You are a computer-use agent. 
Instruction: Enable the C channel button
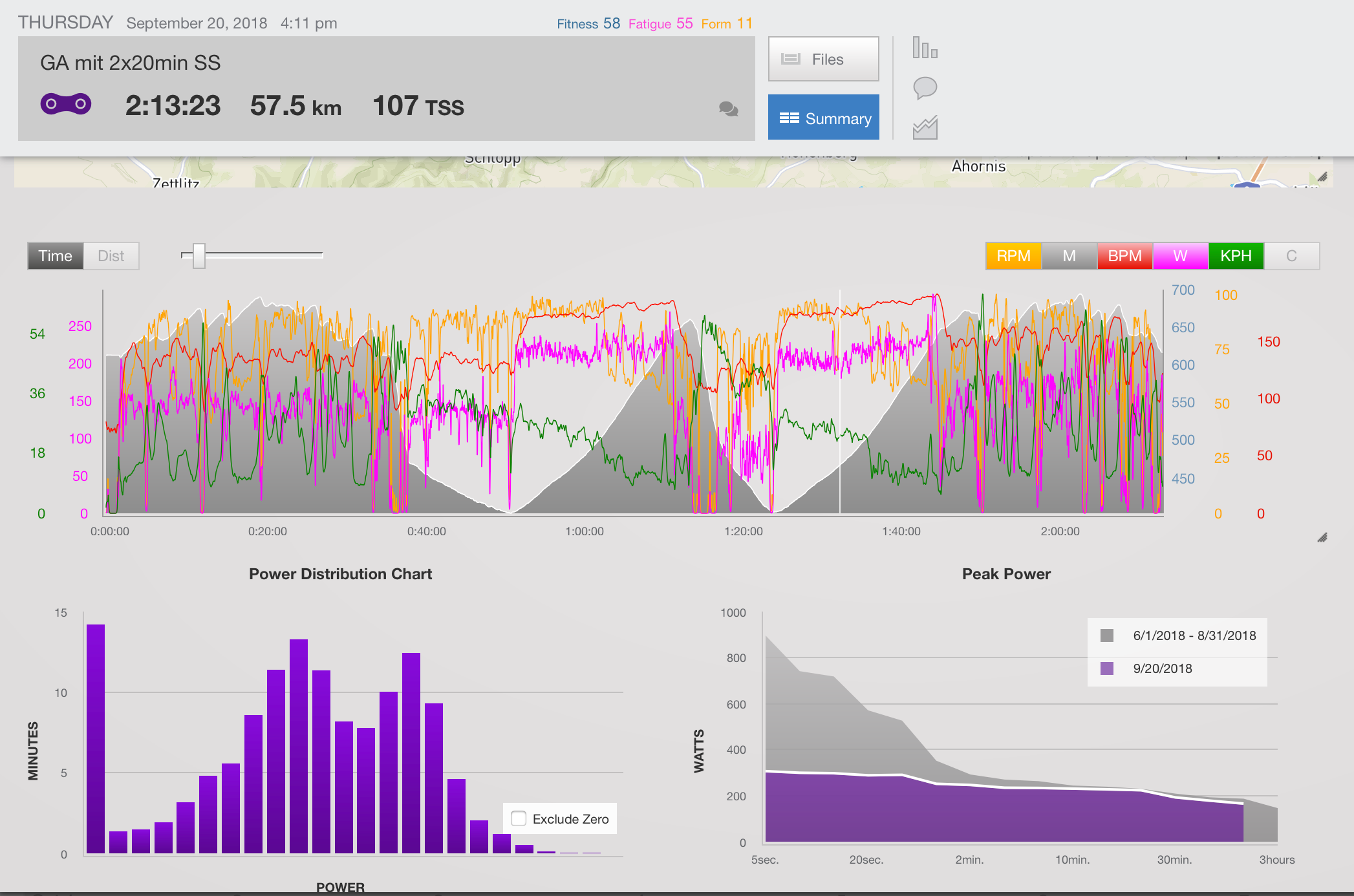coord(1291,256)
